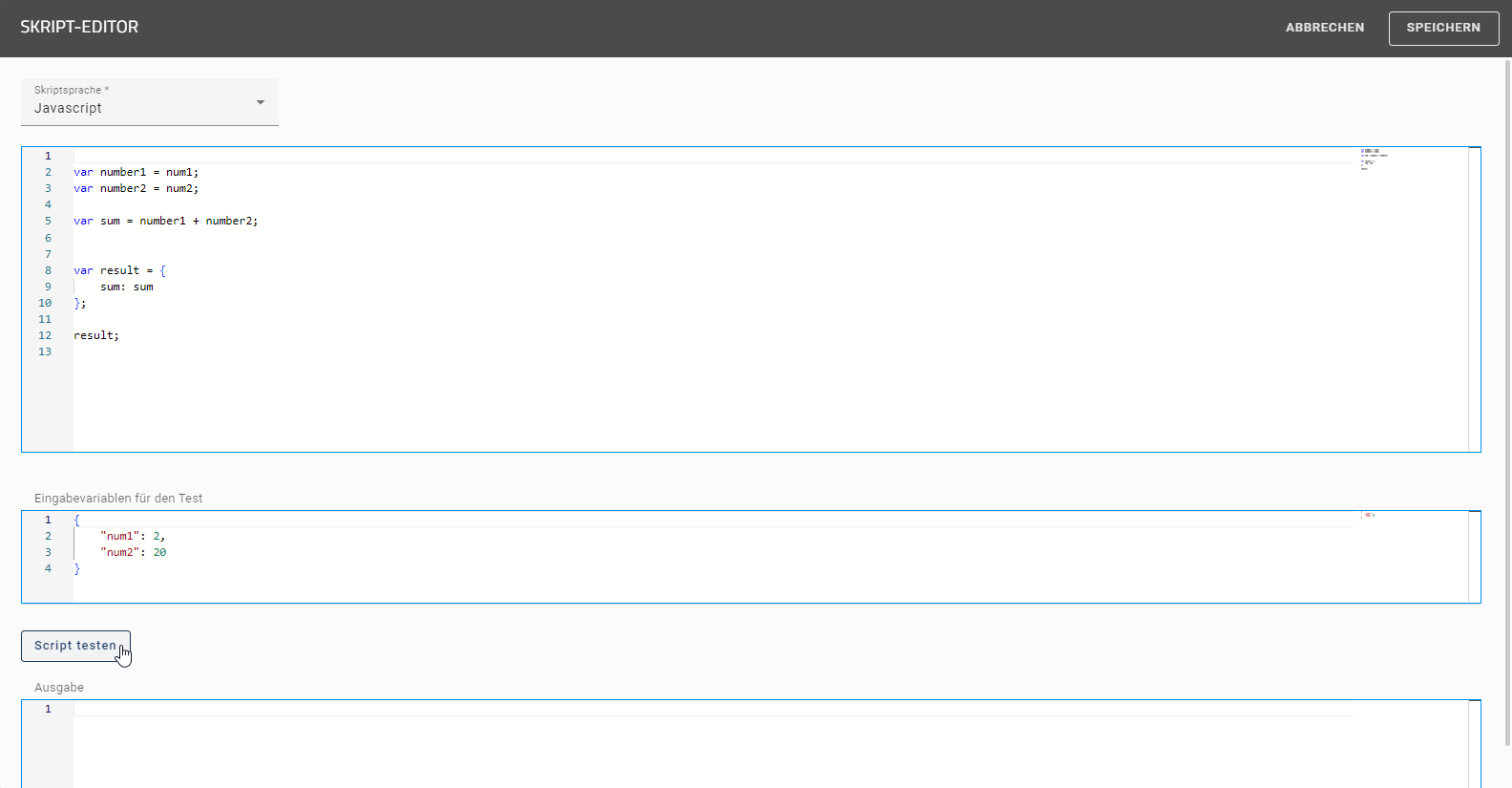Viewport: 1512px width, 788px height.
Task: Select line number 5 in the script editor
Action: pos(47,221)
